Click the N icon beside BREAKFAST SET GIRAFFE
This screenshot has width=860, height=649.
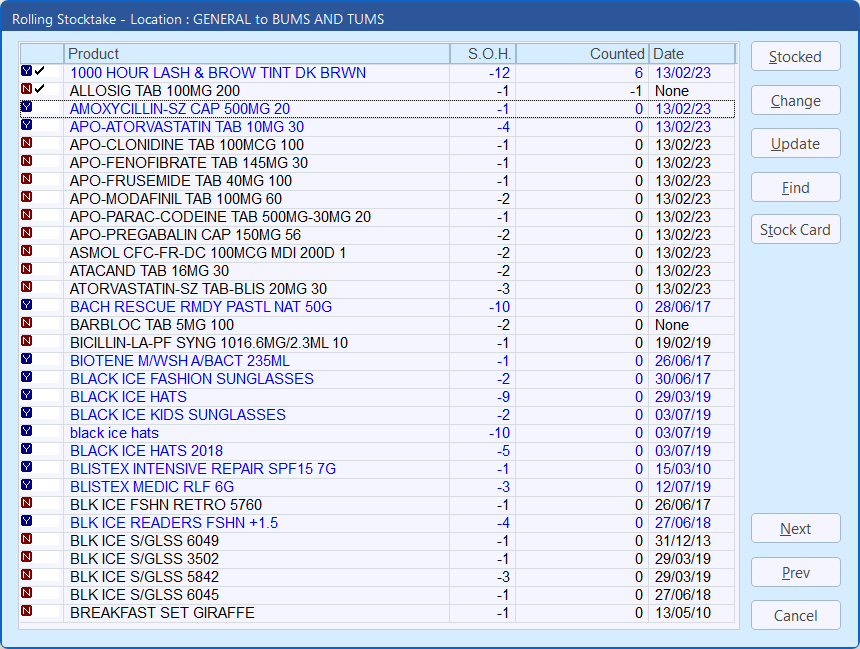pos(26,612)
